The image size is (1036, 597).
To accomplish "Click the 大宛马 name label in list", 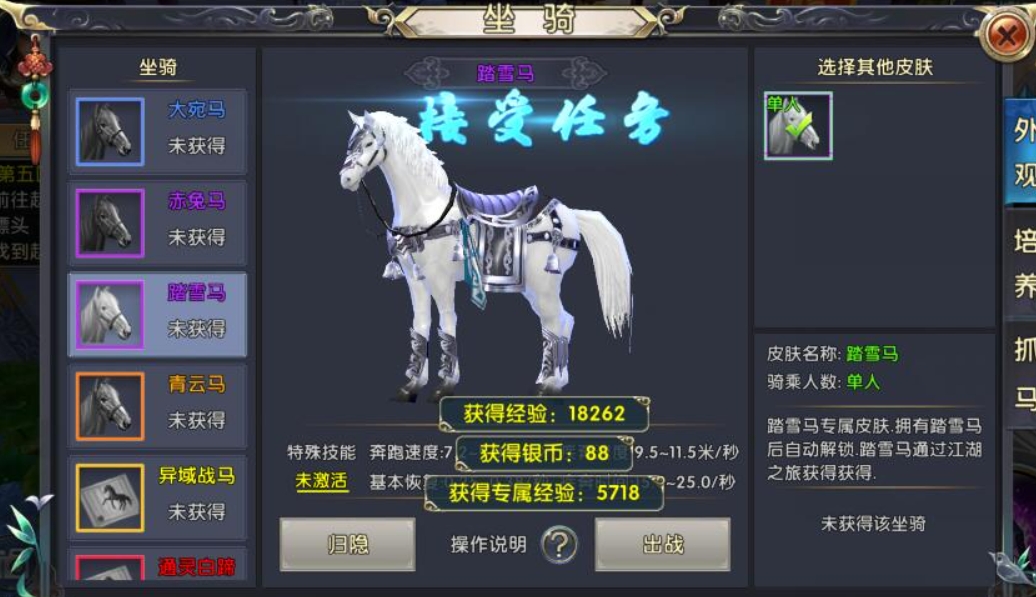I will 197,109.
